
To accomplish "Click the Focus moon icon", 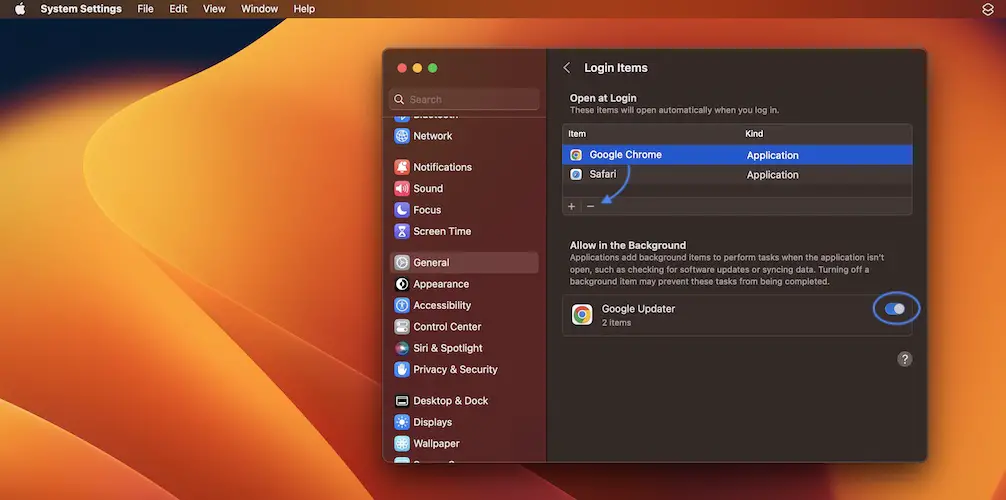I will click(x=402, y=210).
